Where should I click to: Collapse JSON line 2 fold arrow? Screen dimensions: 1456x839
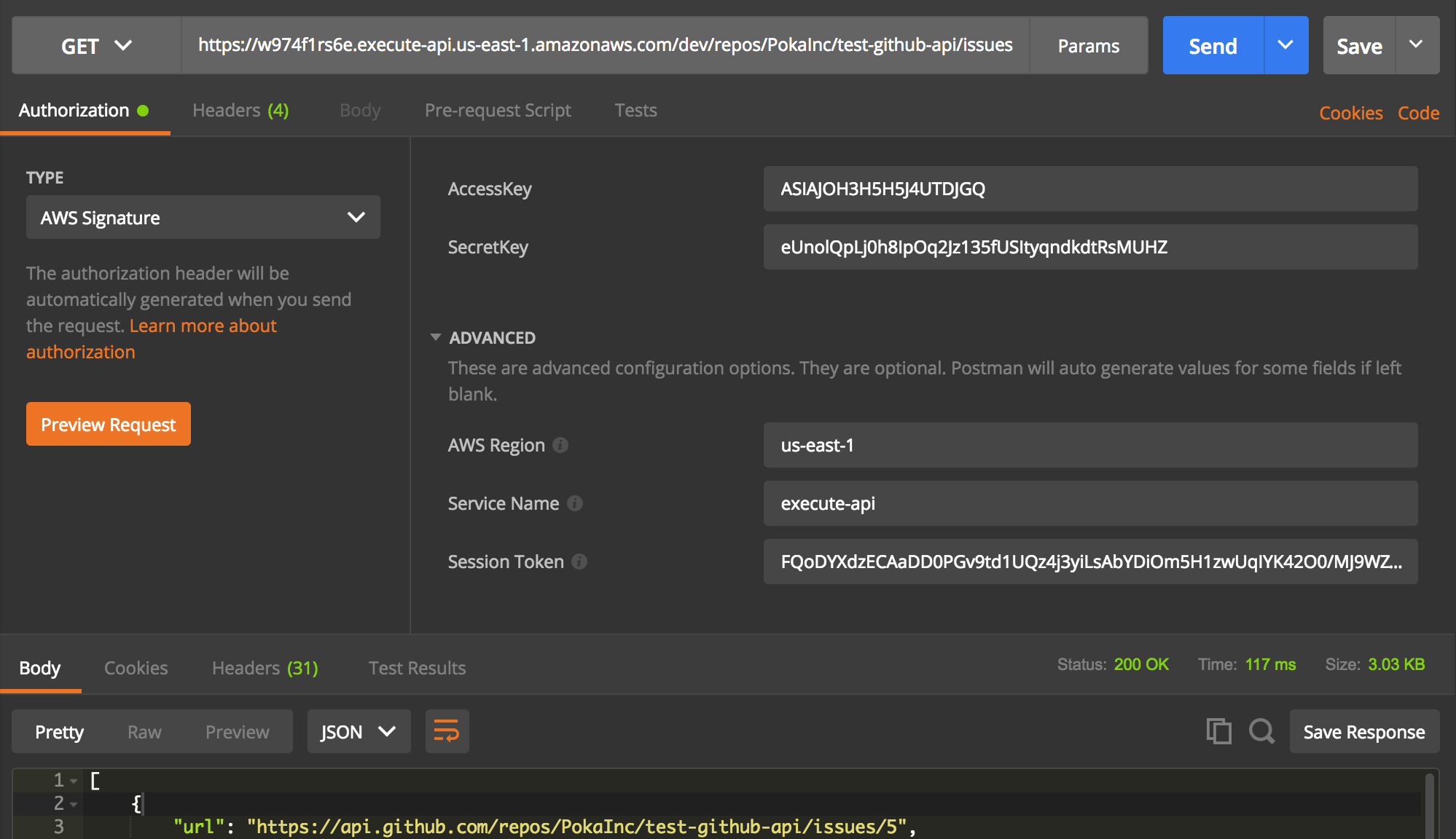(74, 804)
